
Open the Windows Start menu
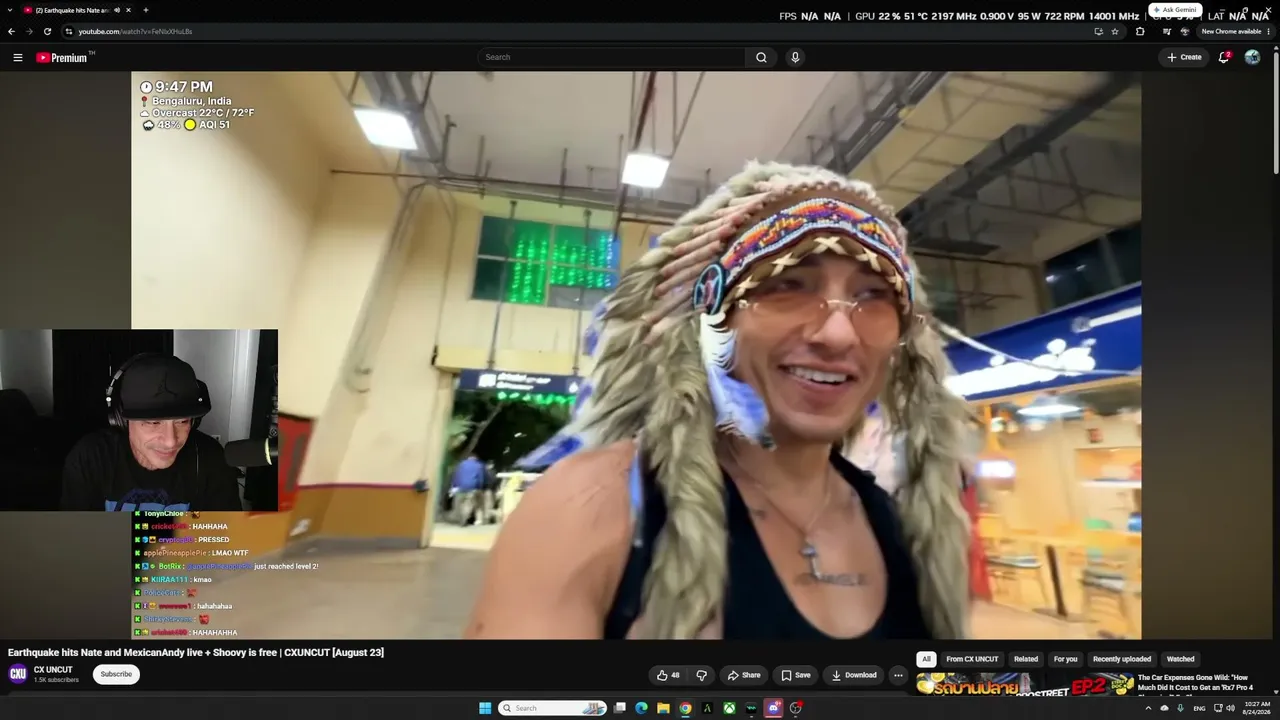[x=485, y=708]
